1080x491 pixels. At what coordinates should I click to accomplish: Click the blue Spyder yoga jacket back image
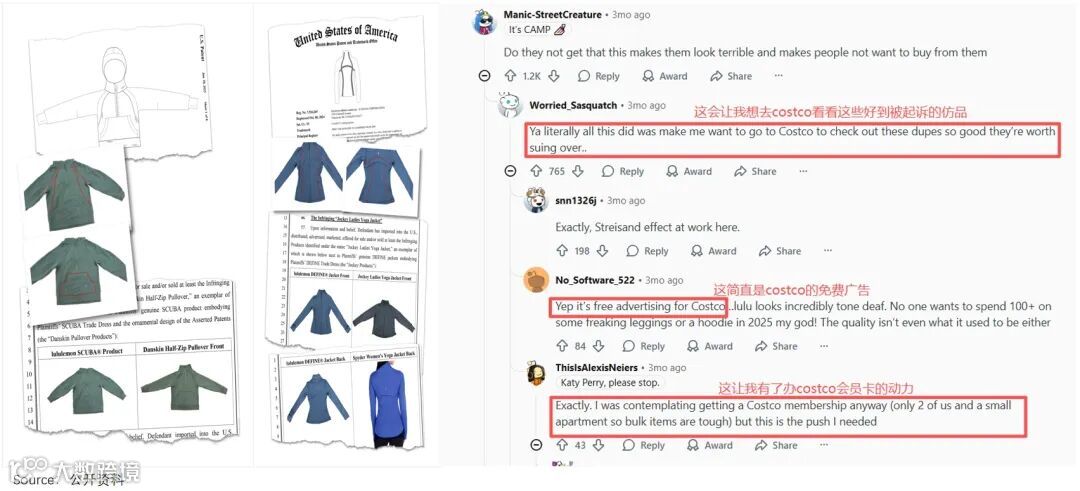(x=388, y=400)
